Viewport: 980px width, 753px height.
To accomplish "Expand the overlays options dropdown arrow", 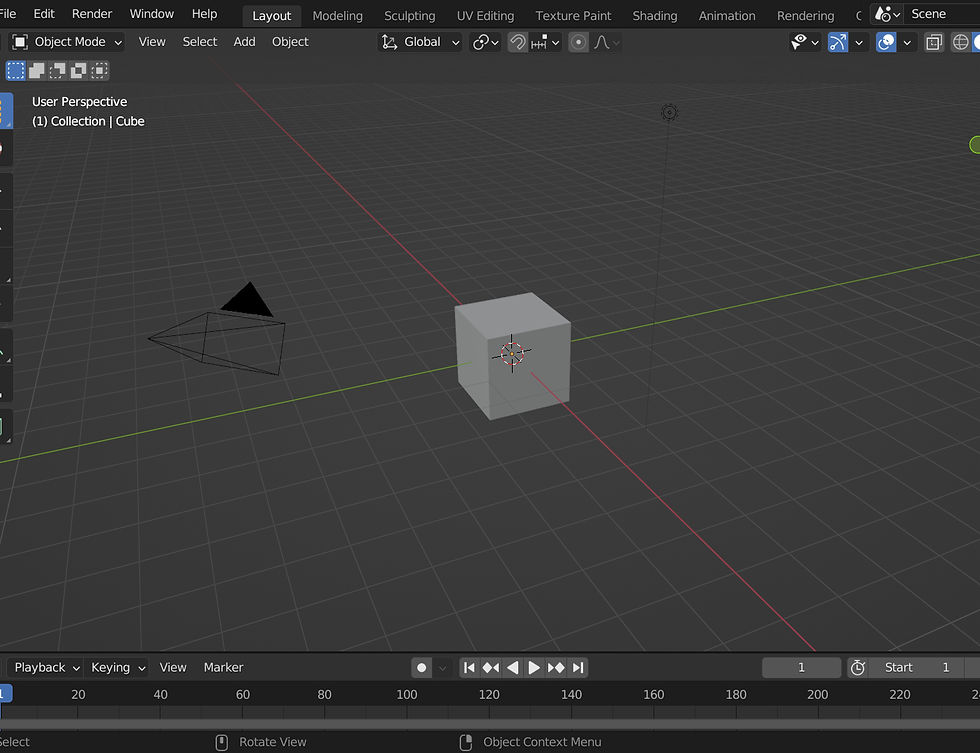I will [907, 42].
